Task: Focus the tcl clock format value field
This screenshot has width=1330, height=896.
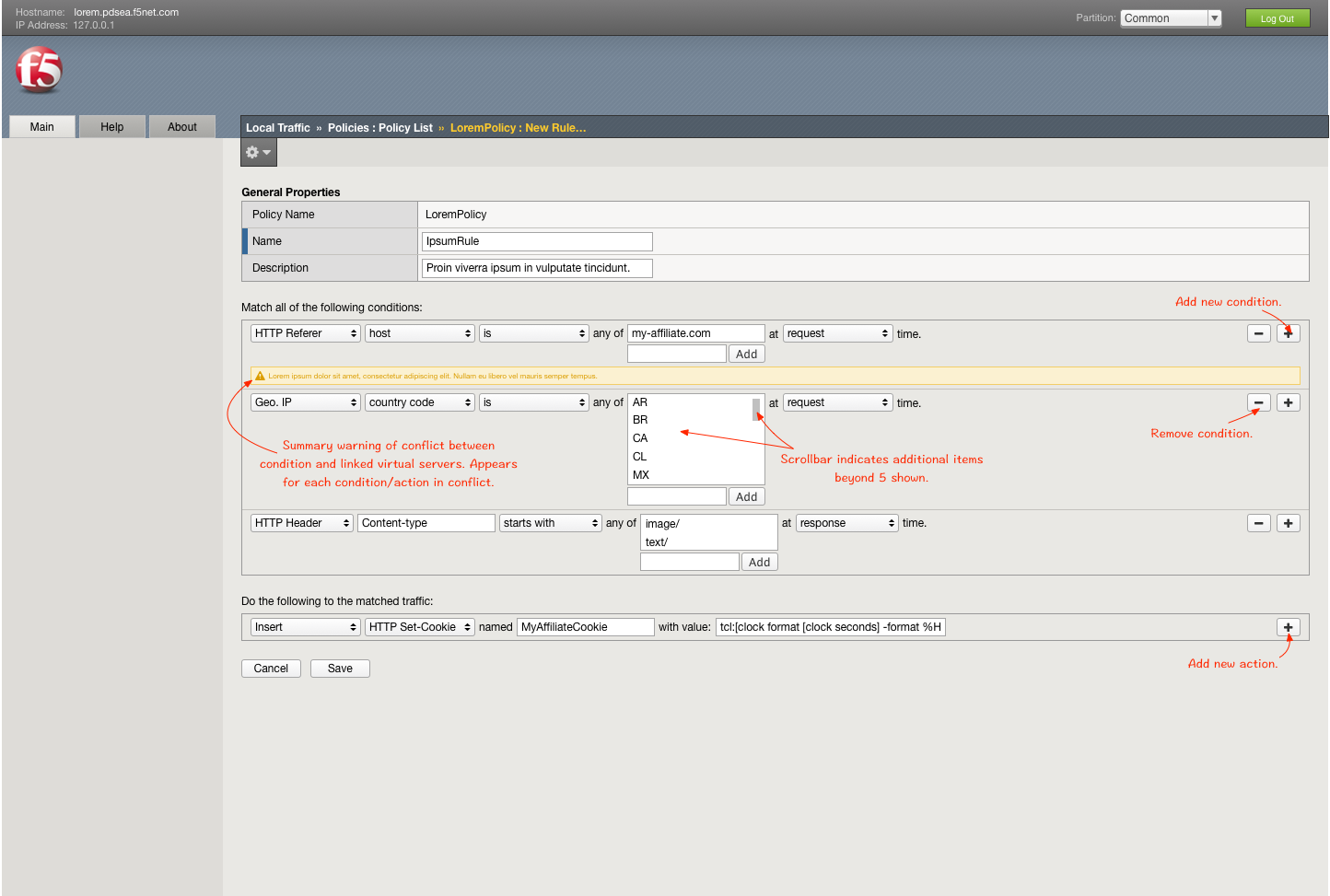Action: click(x=831, y=627)
